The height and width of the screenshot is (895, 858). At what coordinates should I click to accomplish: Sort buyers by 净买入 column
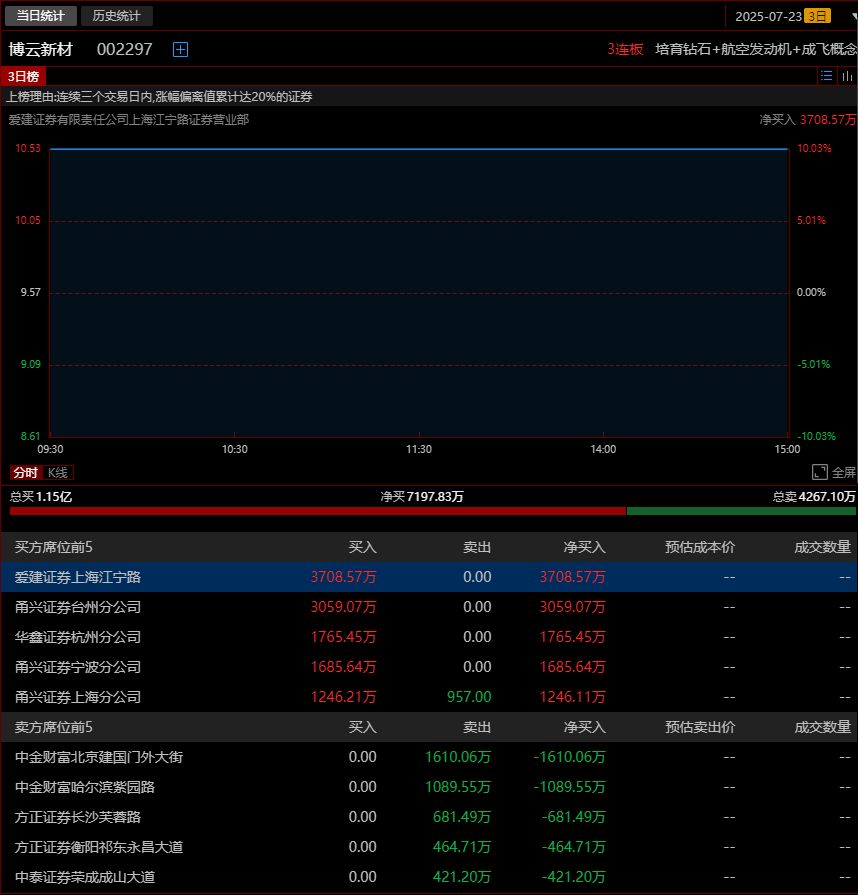click(585, 547)
